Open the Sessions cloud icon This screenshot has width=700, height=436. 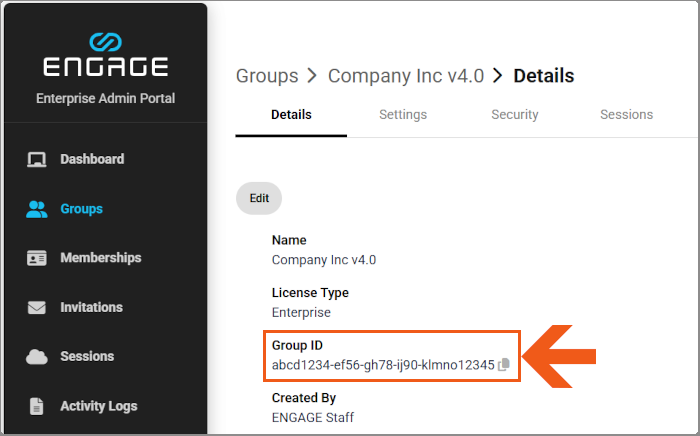tap(37, 357)
